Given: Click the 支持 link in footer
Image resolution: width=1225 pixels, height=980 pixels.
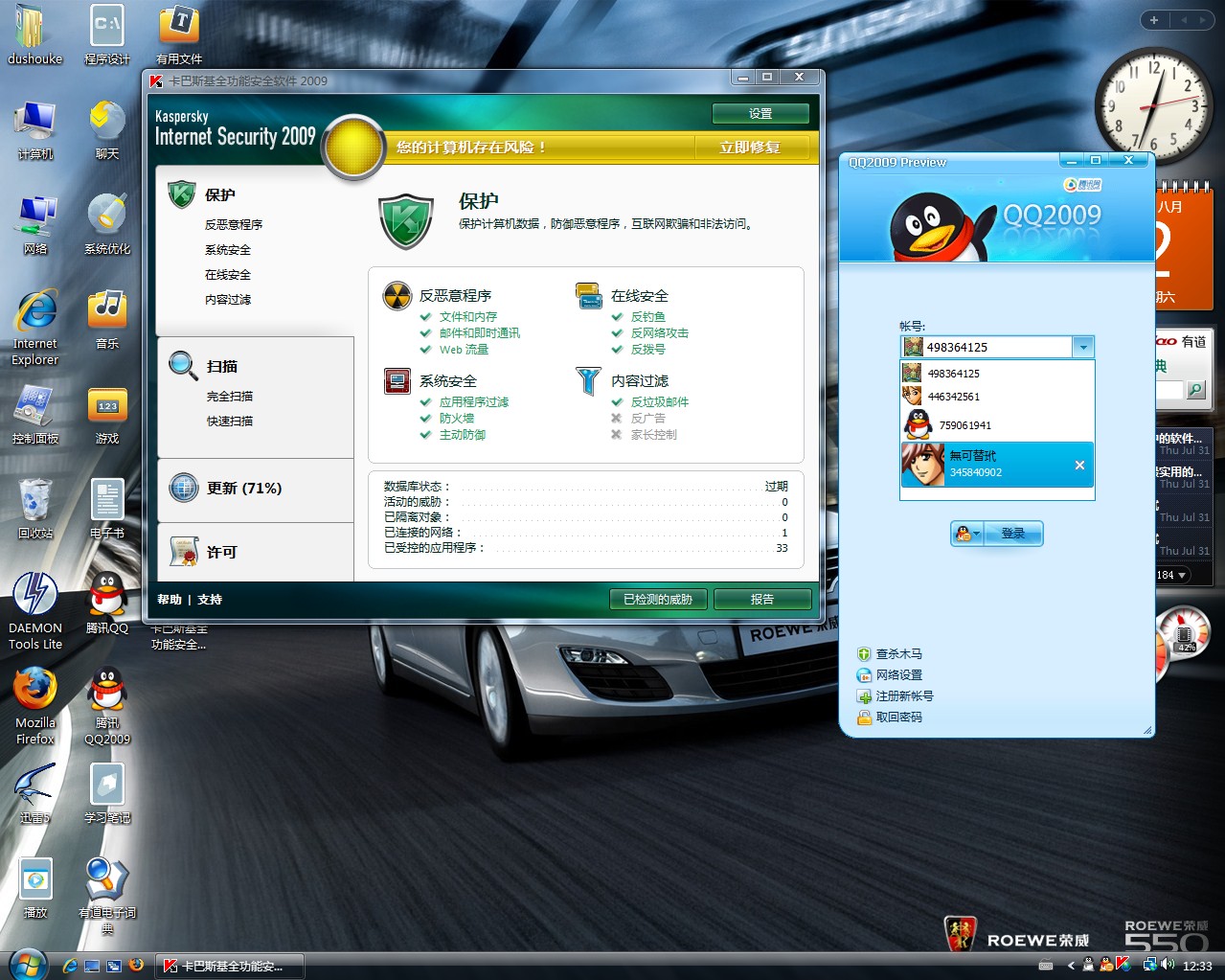Looking at the screenshot, I should pos(210,600).
